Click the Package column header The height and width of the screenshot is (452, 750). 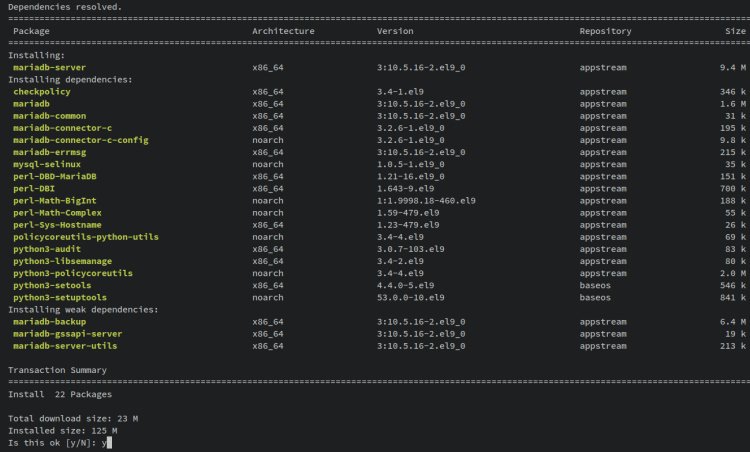pyautogui.click(x=31, y=31)
